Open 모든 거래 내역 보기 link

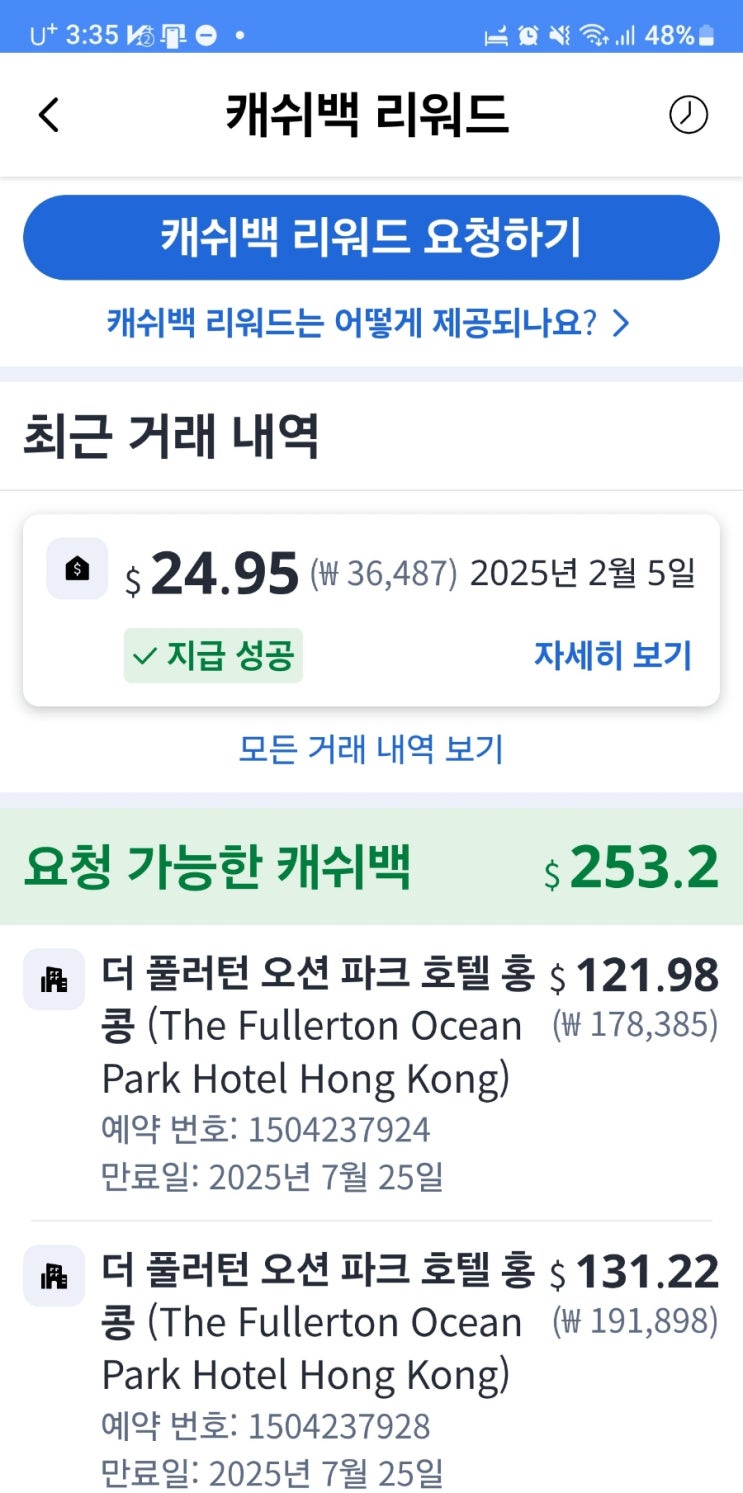(x=371, y=748)
